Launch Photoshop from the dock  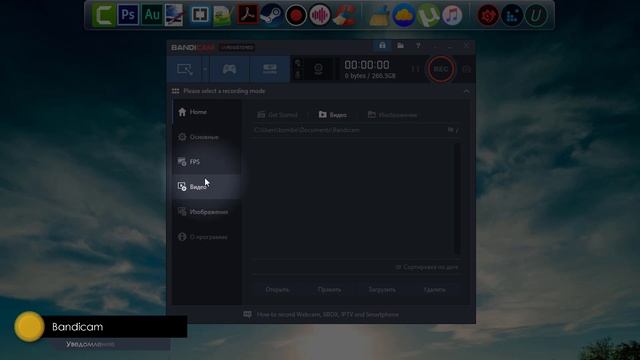tap(128, 15)
